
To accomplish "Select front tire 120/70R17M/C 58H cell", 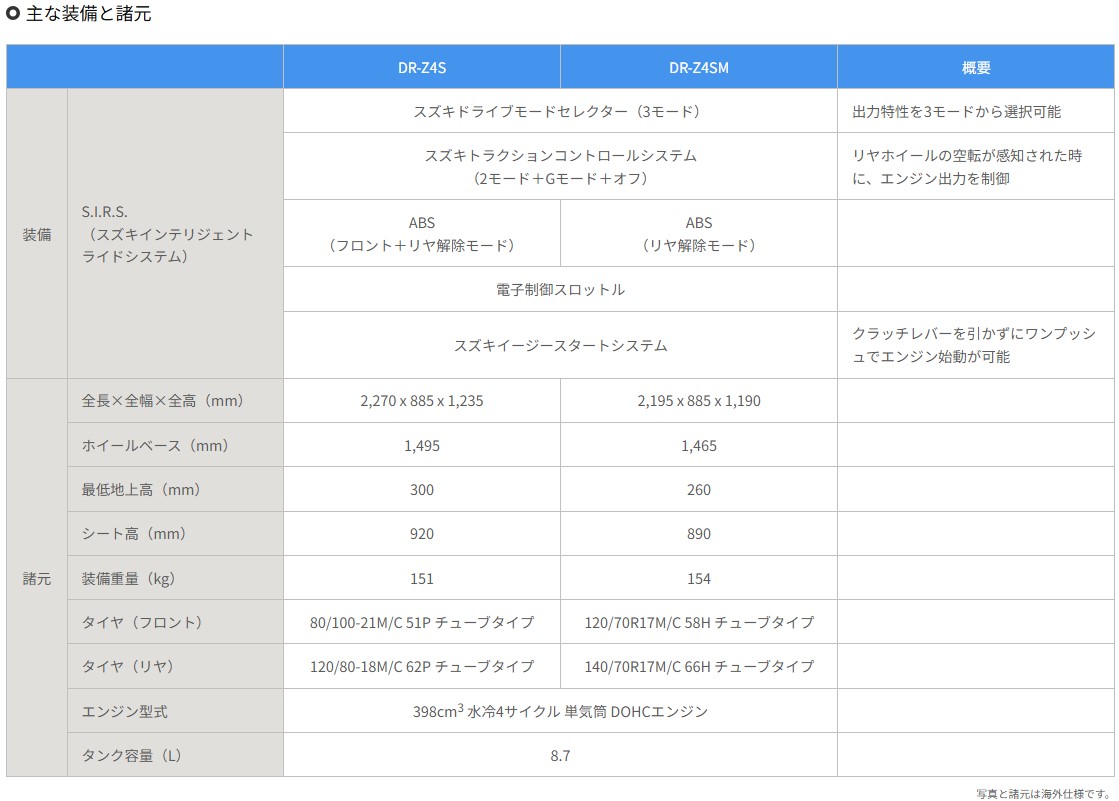I will coord(698,622).
